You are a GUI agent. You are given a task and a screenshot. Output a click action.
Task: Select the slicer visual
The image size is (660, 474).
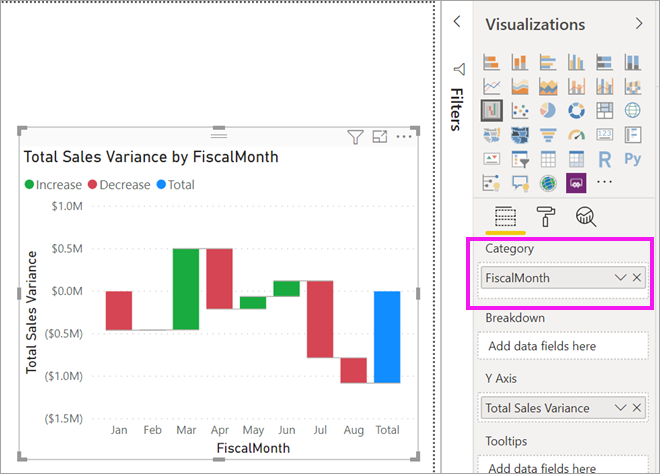point(520,159)
